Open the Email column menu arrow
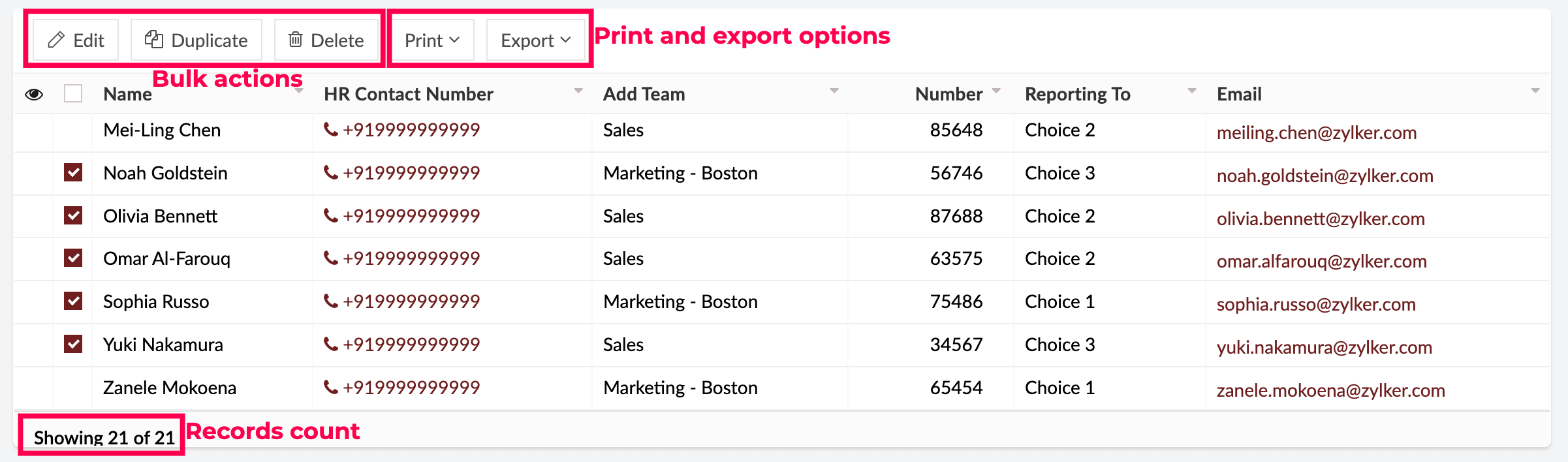The width and height of the screenshot is (1568, 462). coord(1535,91)
